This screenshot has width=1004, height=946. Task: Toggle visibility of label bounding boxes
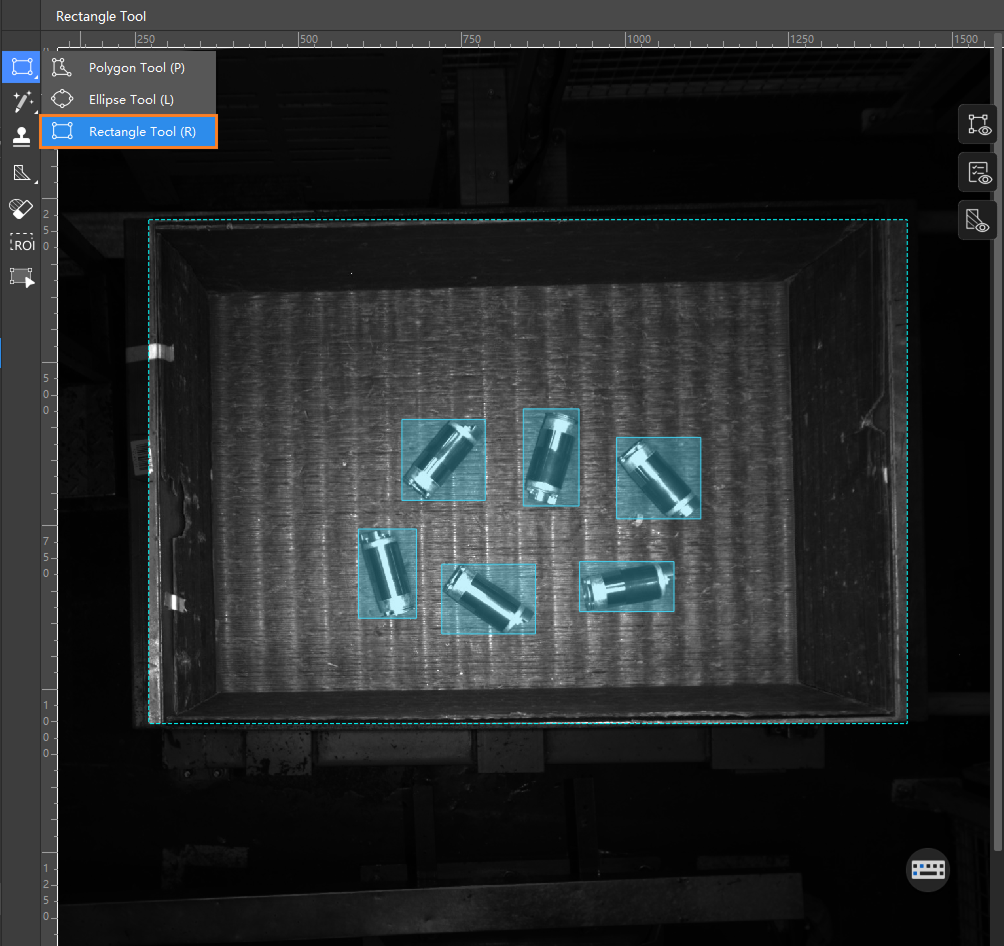point(978,124)
